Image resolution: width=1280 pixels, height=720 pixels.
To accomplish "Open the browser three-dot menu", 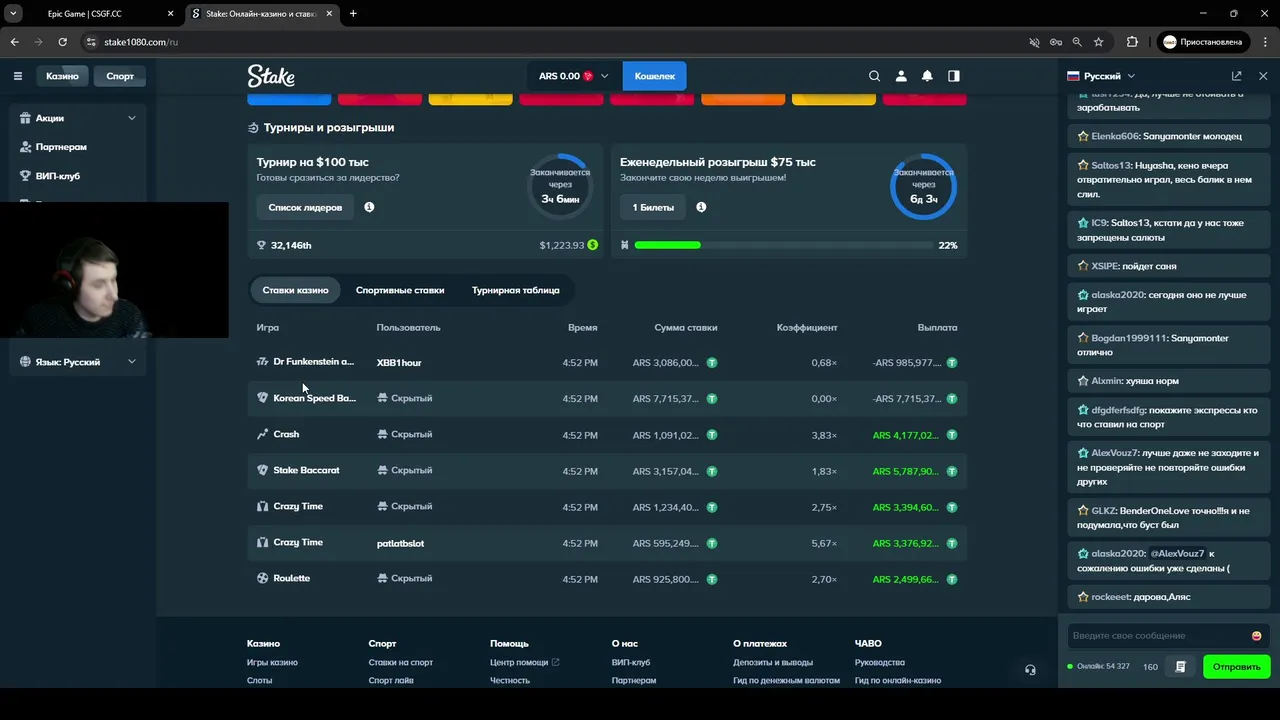I will tap(1263, 42).
